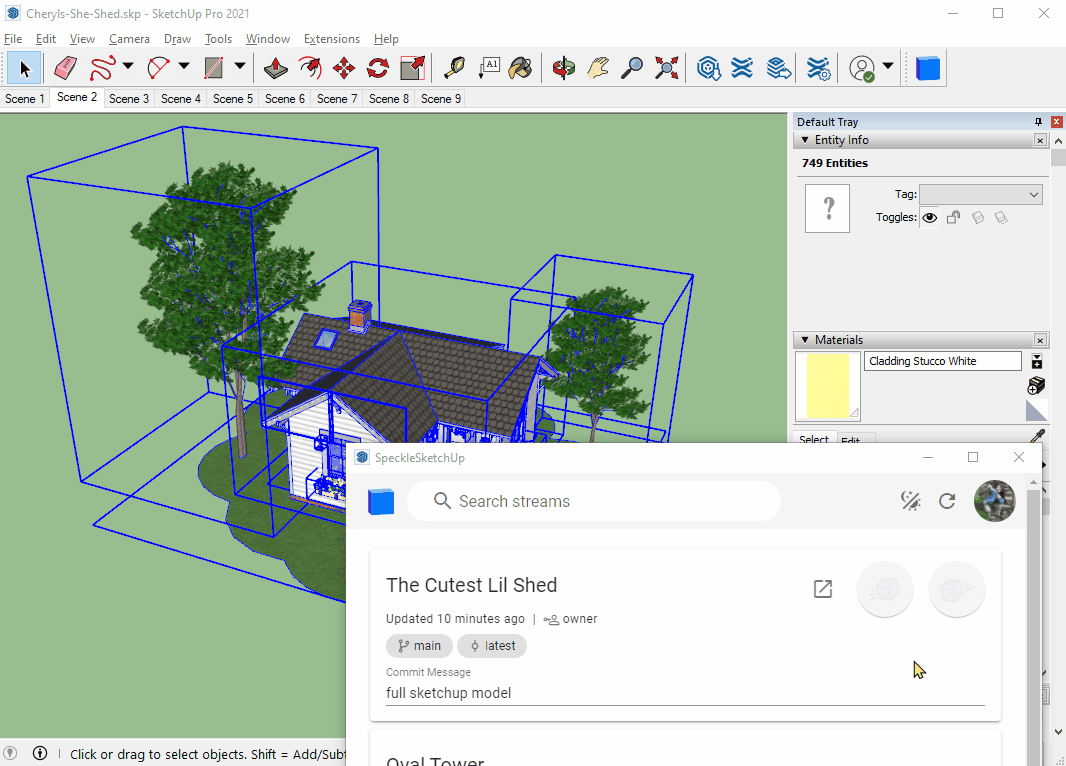This screenshot has height=766, width=1066.
Task: Choose the Freehand line tool
Action: click(103, 68)
